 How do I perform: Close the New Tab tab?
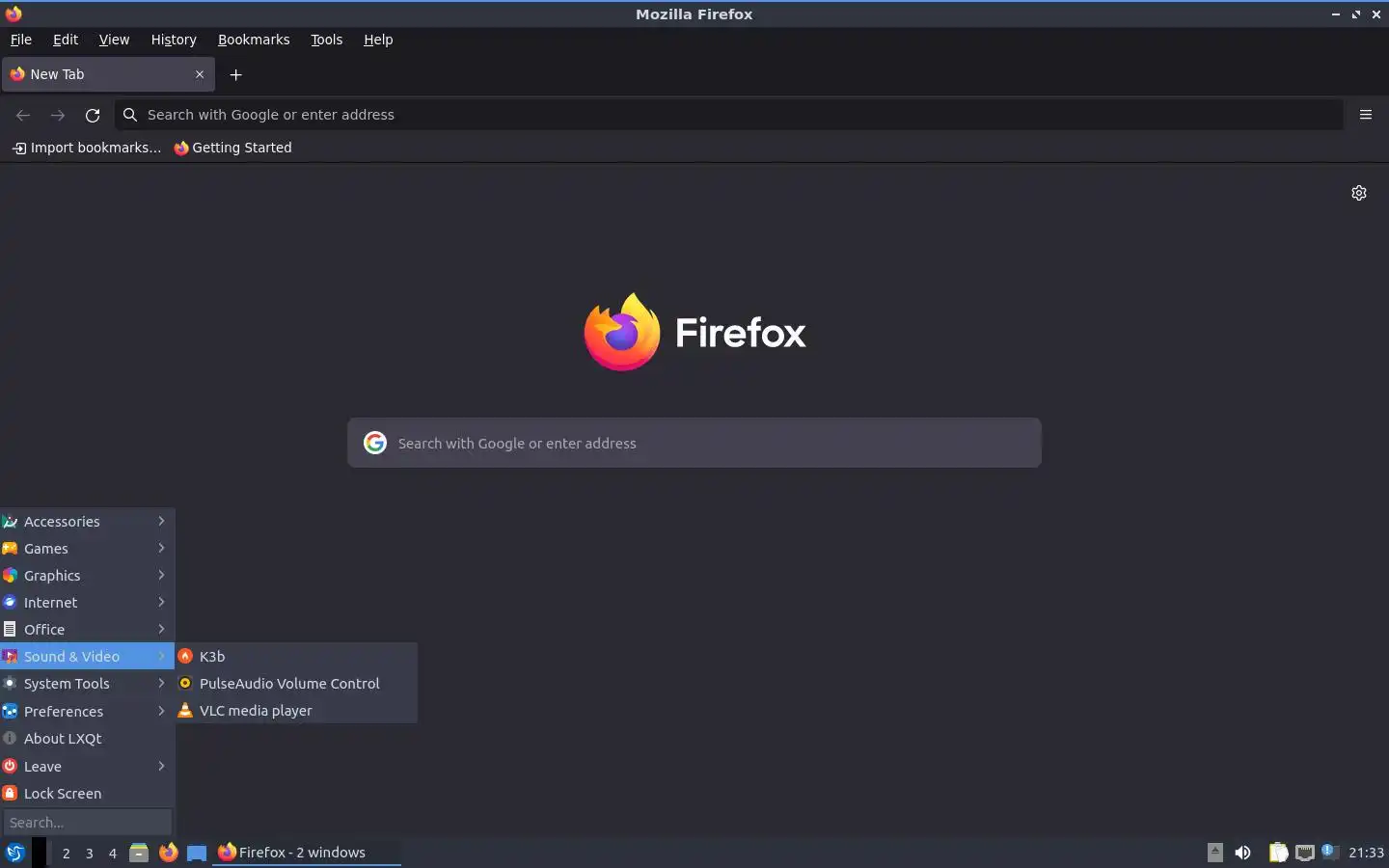[200, 74]
